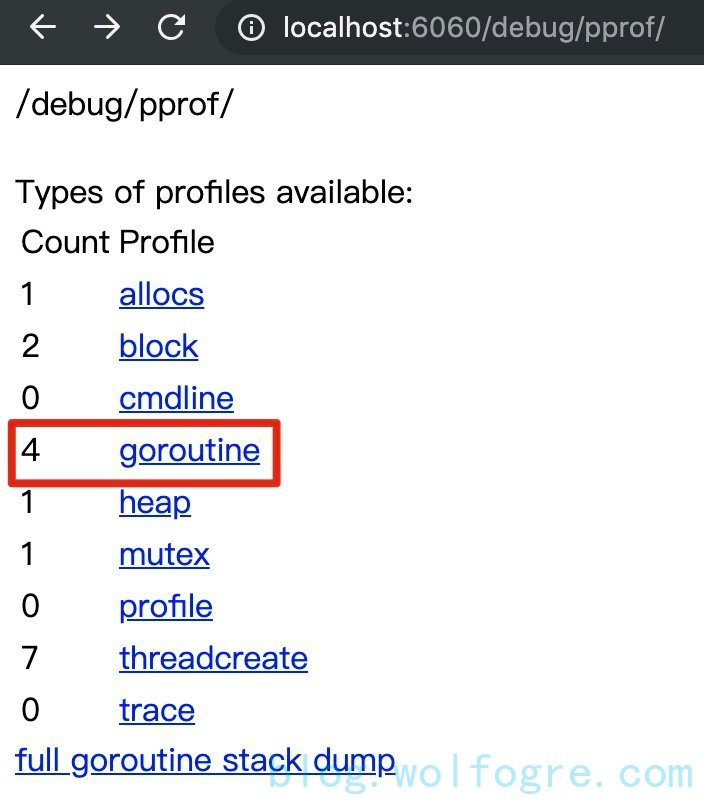Open the cmdline link

coord(176,398)
